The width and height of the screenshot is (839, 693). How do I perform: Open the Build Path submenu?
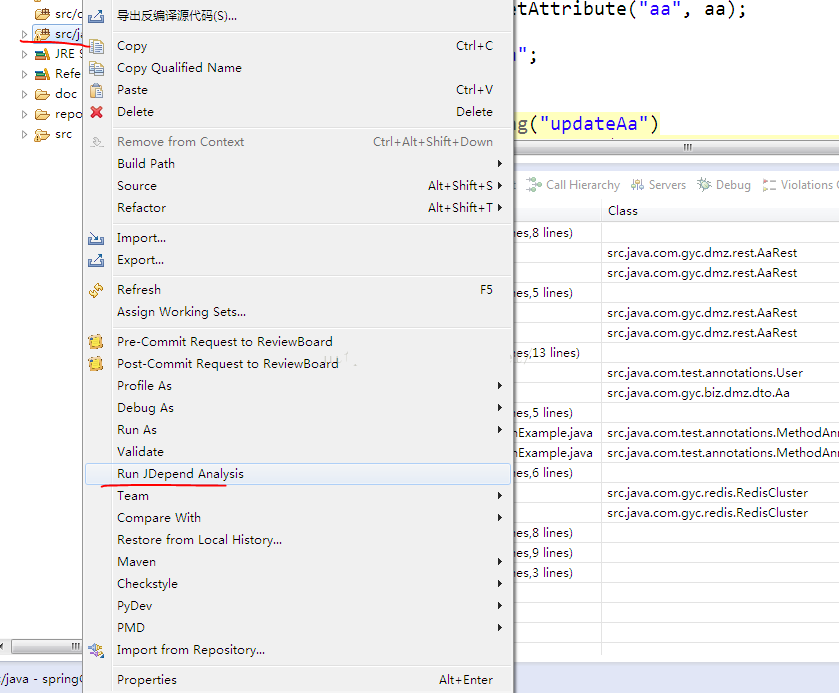click(x=298, y=164)
